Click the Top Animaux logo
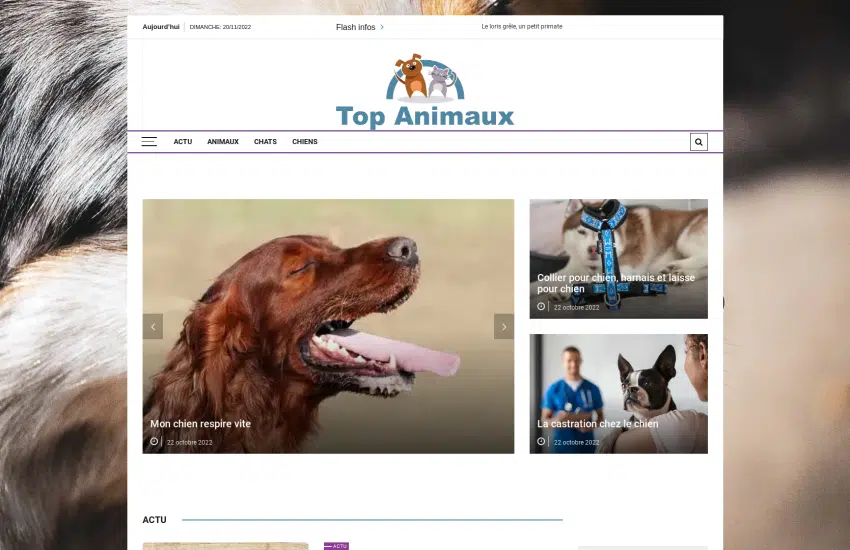 click(425, 93)
